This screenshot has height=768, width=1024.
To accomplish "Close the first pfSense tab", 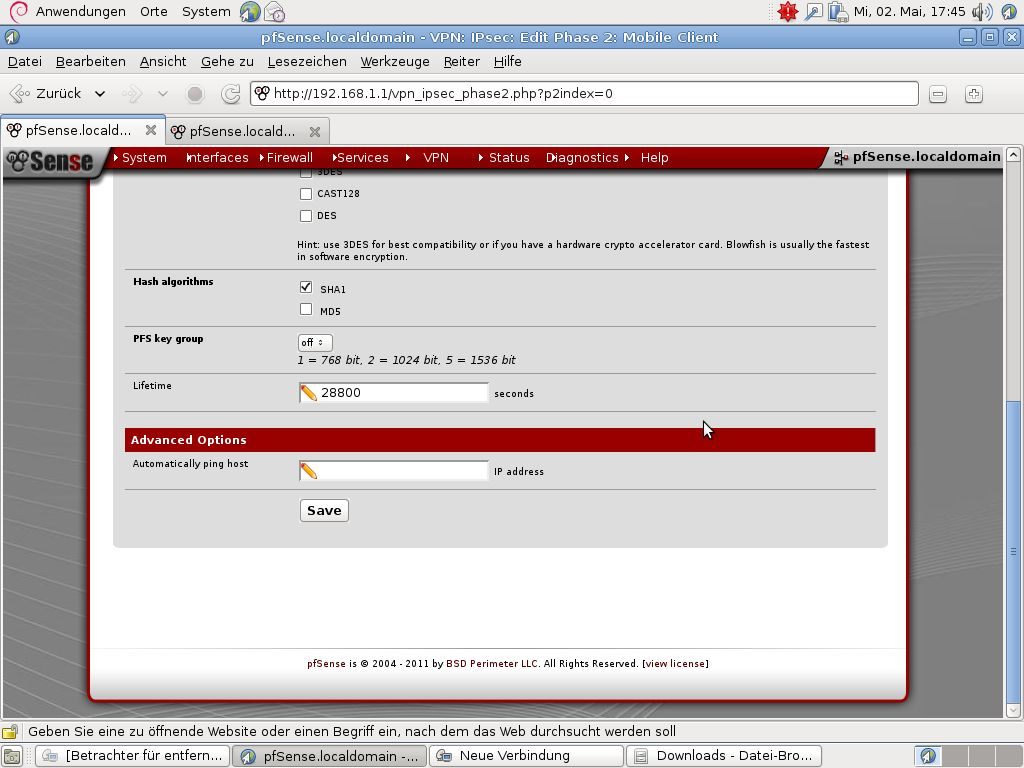I will coord(151,130).
